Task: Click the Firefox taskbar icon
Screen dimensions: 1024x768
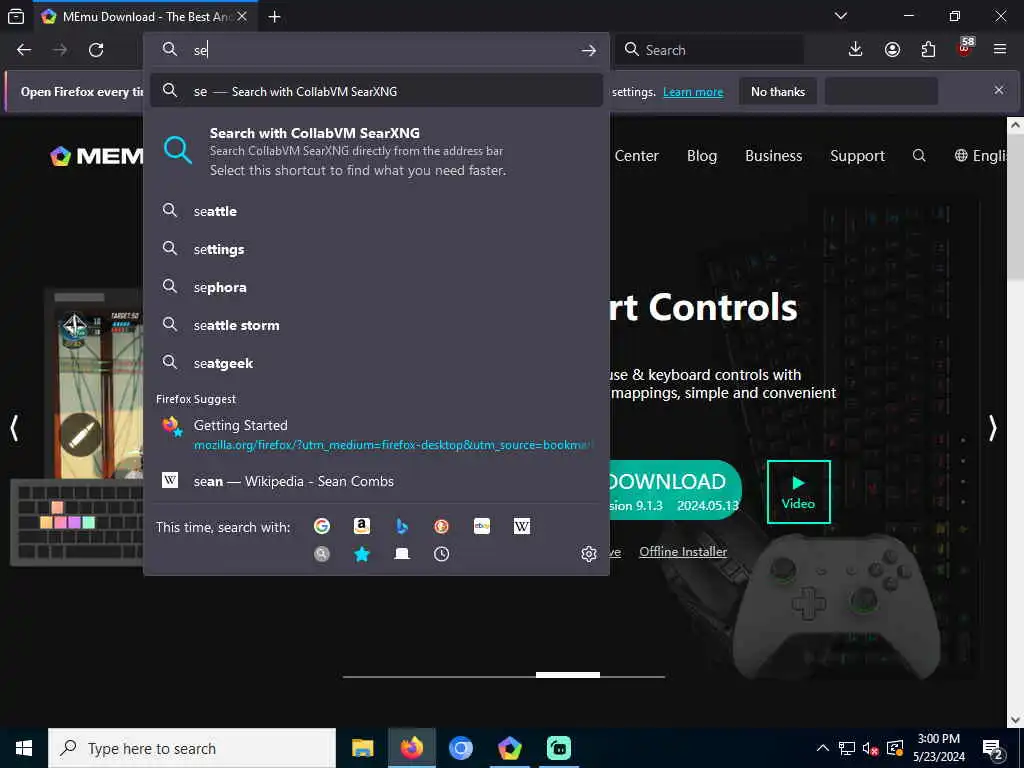Action: (x=411, y=748)
